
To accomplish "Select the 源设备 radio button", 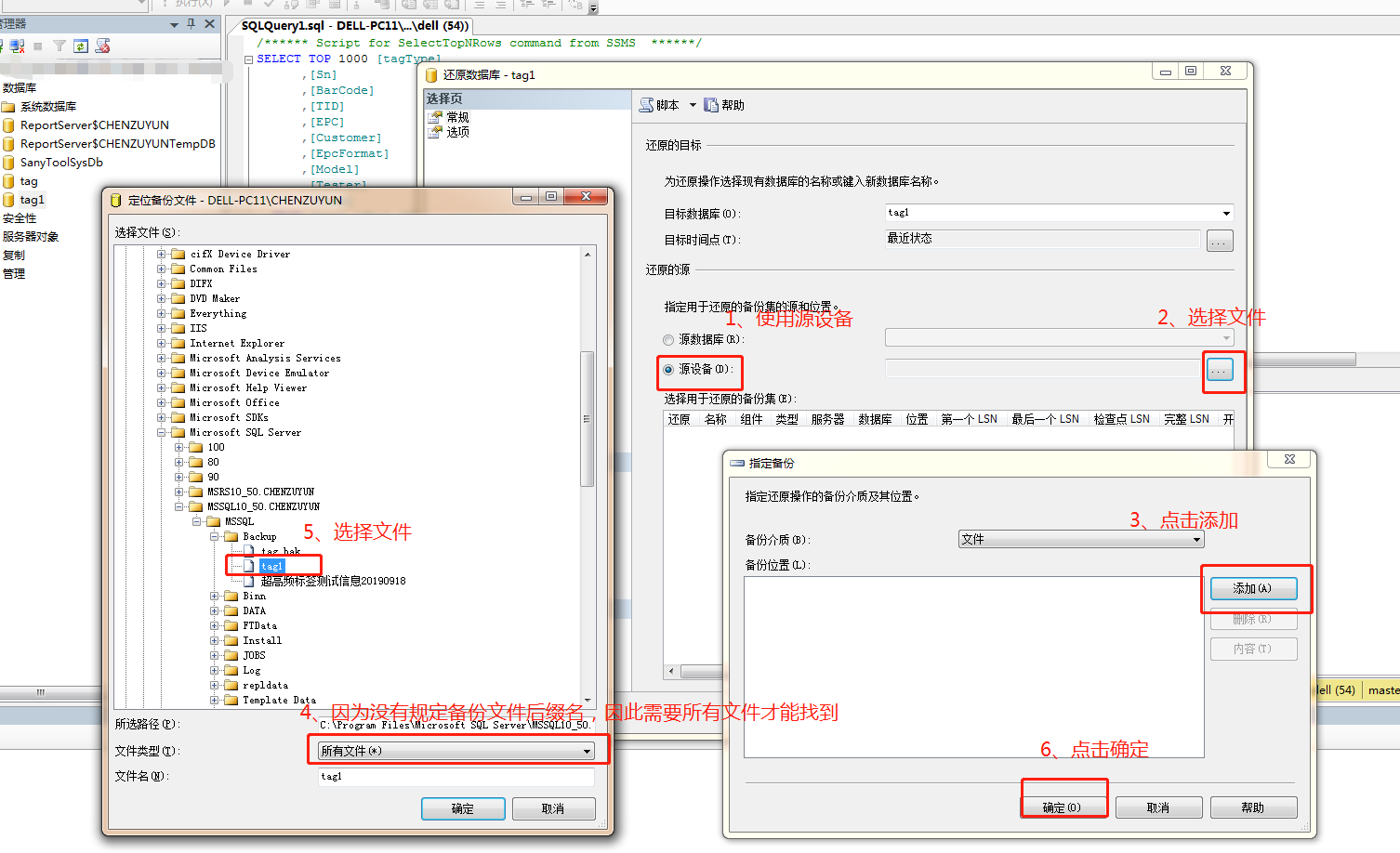I will pos(668,370).
